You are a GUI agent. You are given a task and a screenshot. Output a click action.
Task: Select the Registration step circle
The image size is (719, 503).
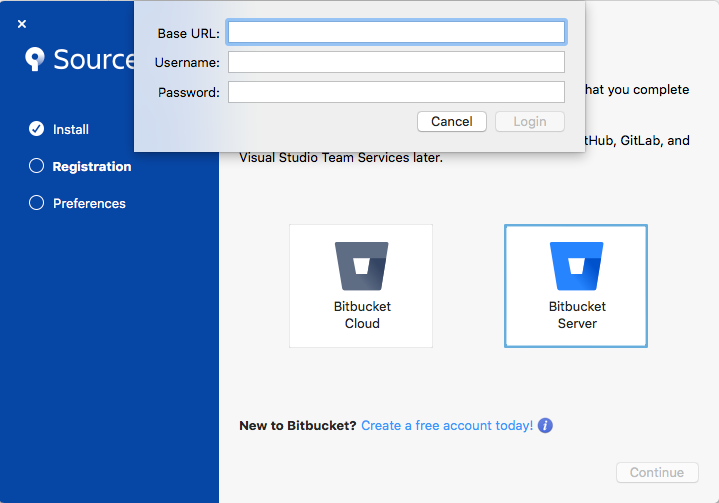[37, 166]
